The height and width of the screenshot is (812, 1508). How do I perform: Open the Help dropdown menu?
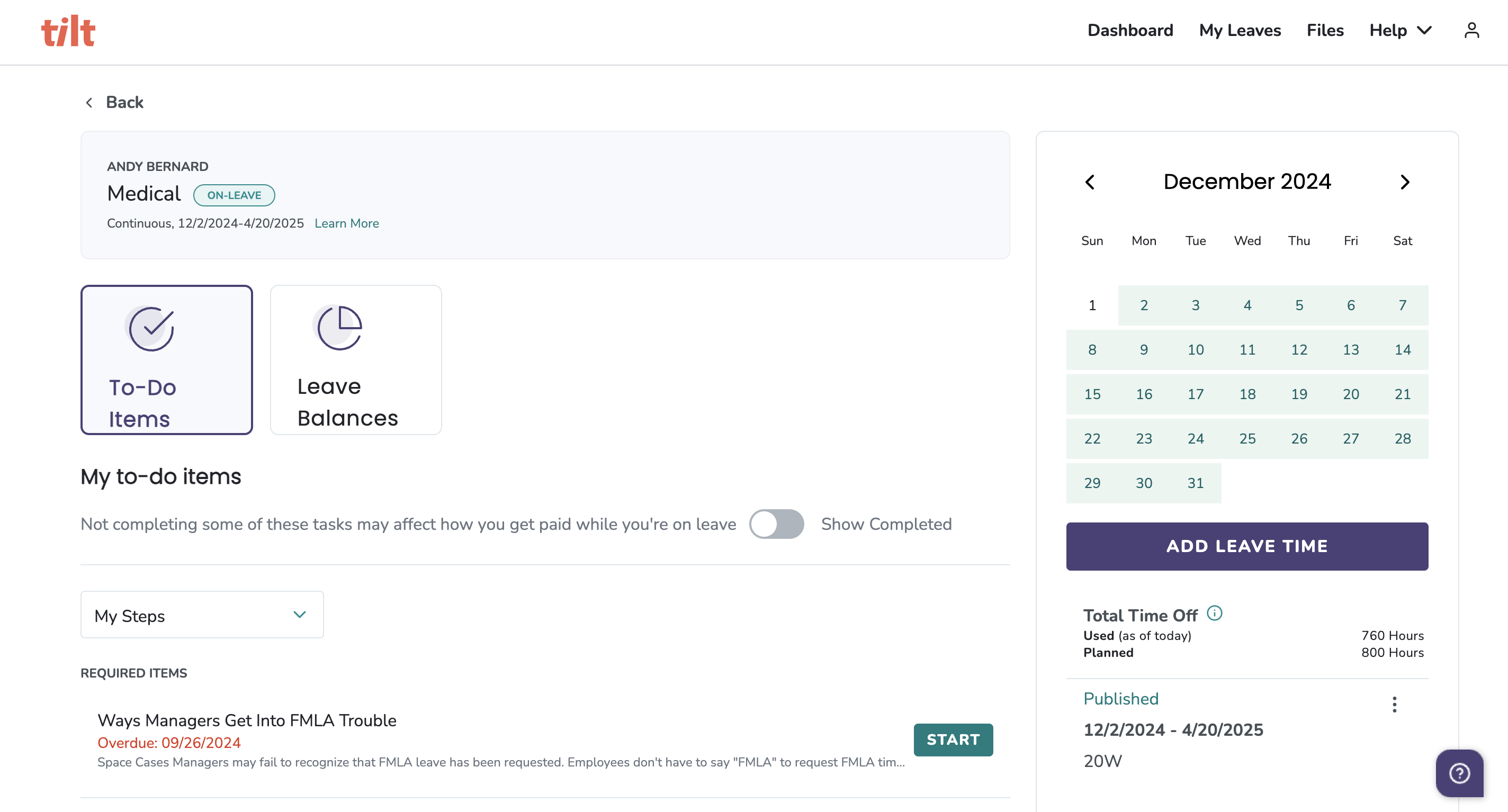pyautogui.click(x=1401, y=31)
